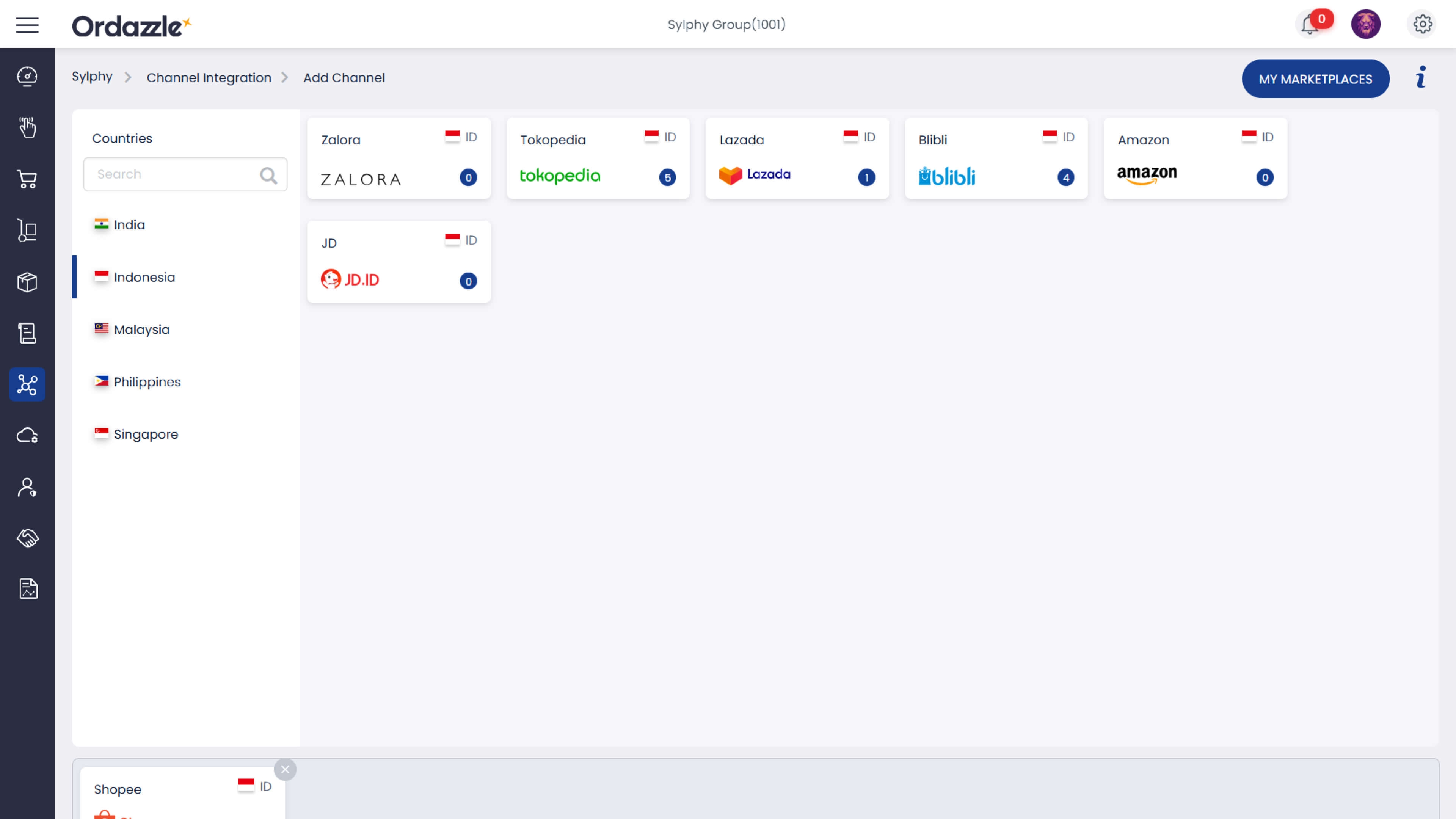Open the reports document icon at sidebar bottom
The height and width of the screenshot is (819, 1456).
click(27, 588)
